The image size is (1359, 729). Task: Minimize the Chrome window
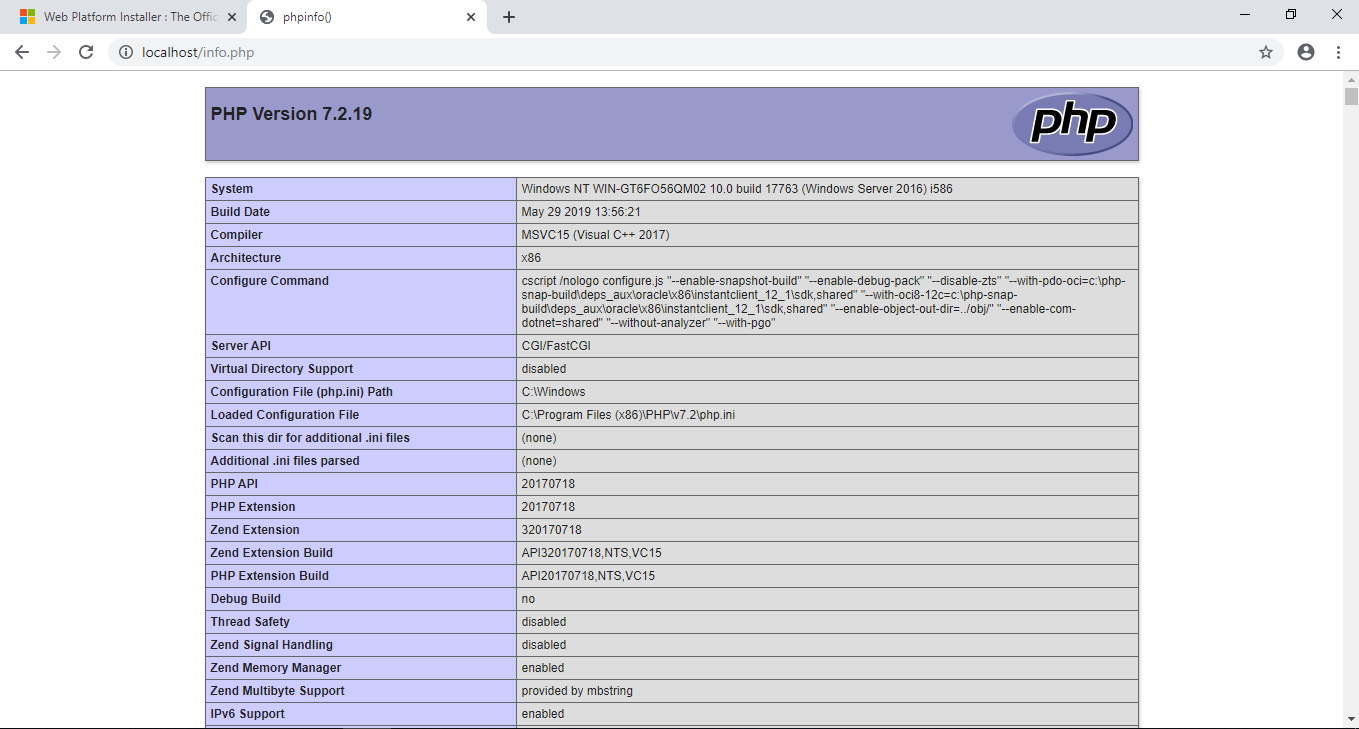click(1245, 14)
